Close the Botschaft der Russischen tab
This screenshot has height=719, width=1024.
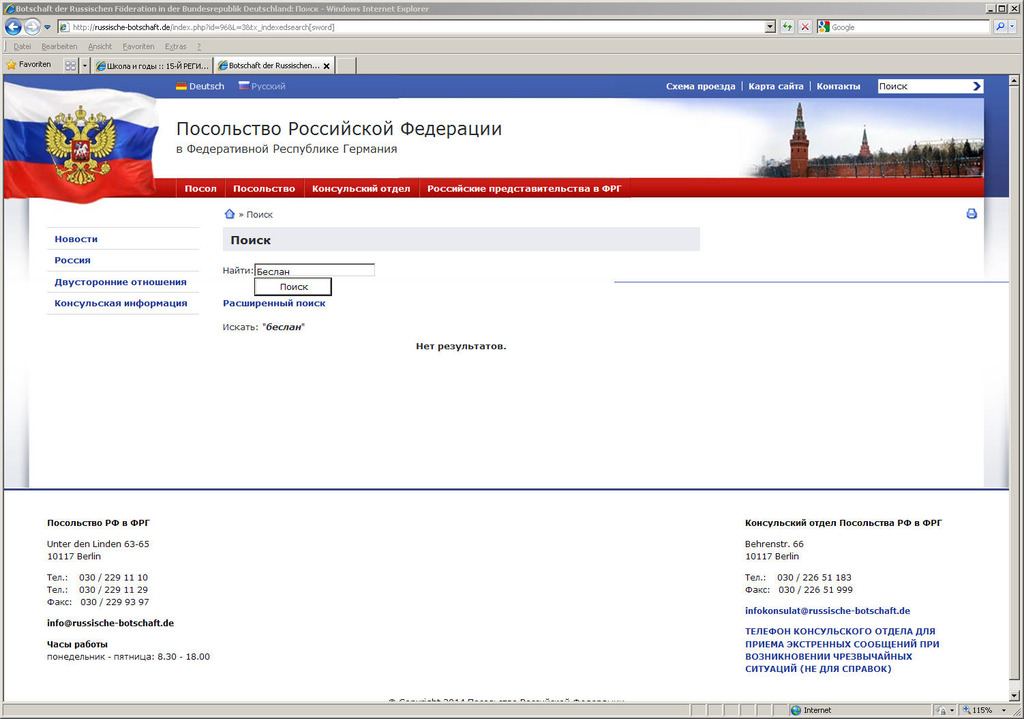(327, 66)
